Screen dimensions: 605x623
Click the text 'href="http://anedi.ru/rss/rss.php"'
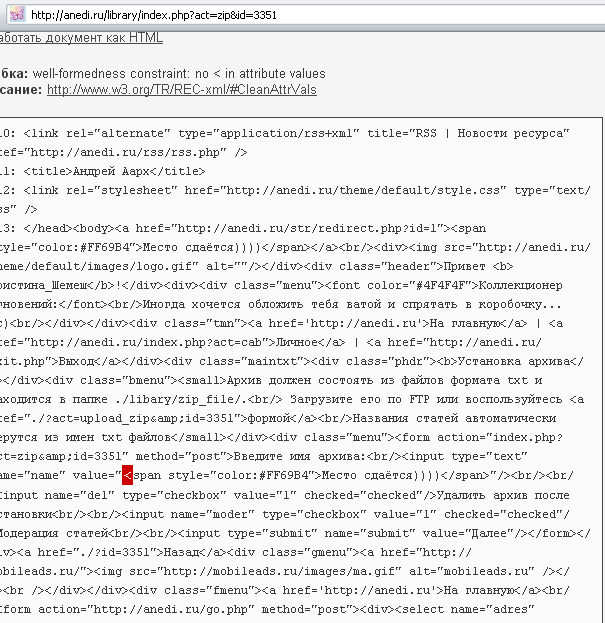(113, 152)
